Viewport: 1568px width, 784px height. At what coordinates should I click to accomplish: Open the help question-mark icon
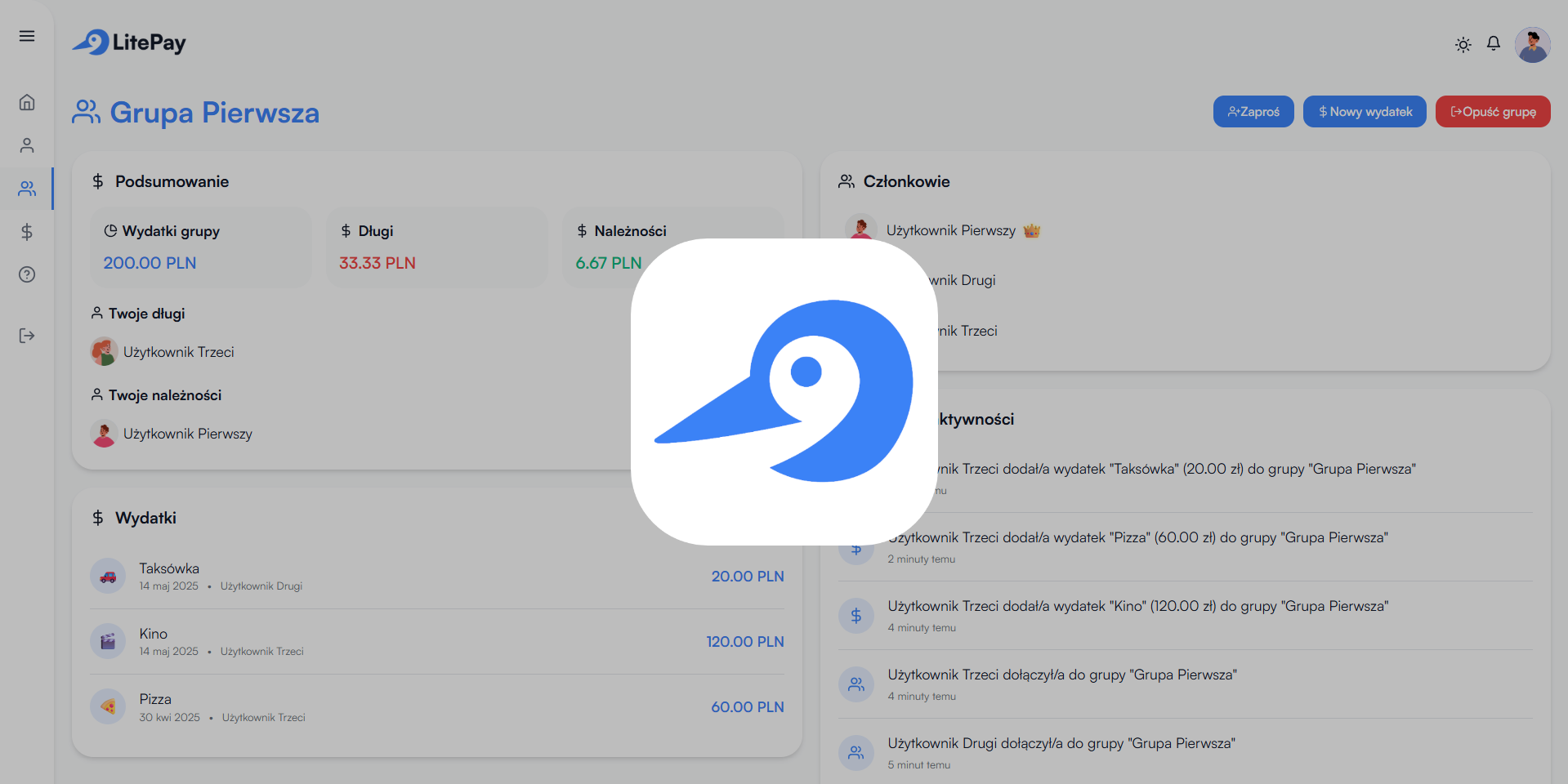click(27, 274)
